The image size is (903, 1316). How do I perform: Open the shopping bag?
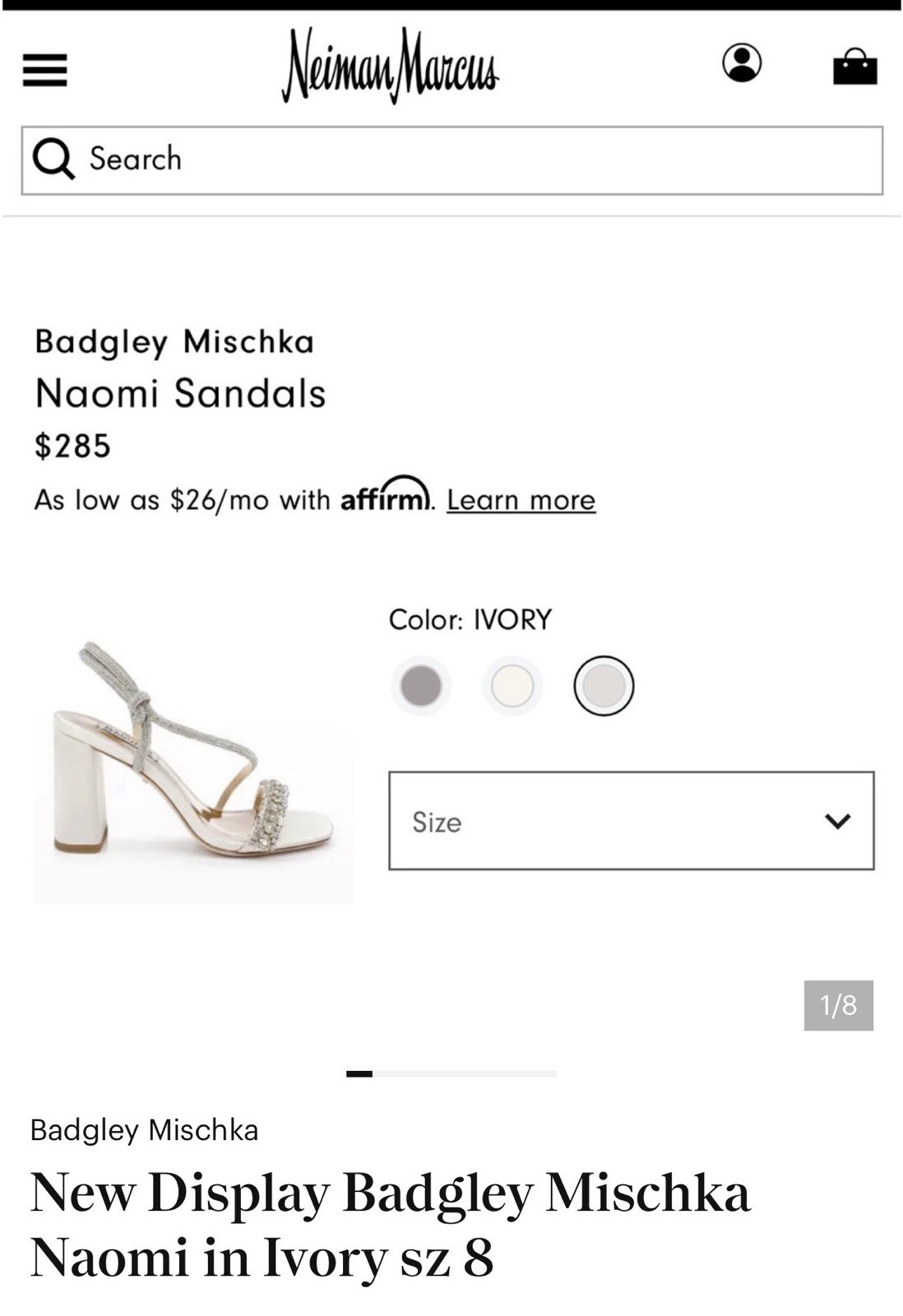click(x=855, y=66)
